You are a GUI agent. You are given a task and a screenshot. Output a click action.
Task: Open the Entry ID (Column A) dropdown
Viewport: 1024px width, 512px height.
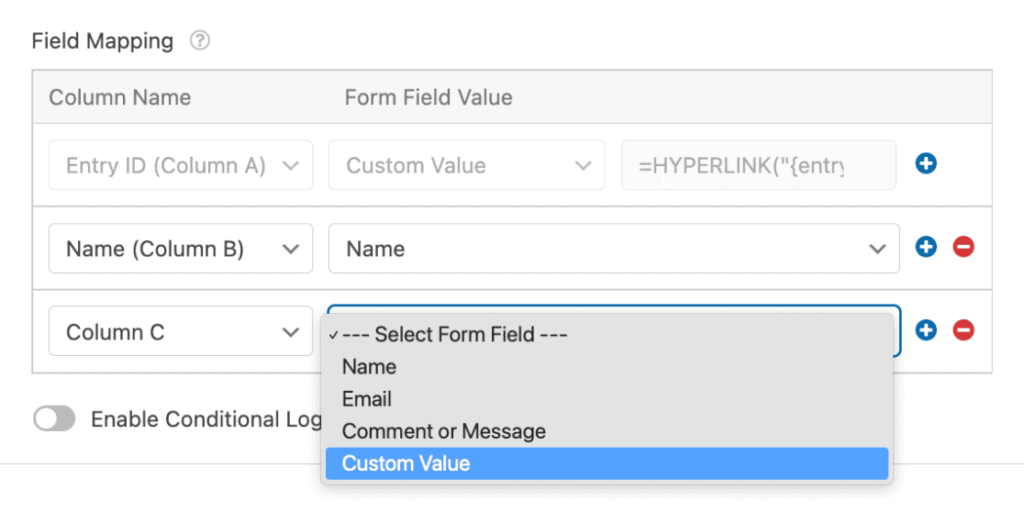181,165
